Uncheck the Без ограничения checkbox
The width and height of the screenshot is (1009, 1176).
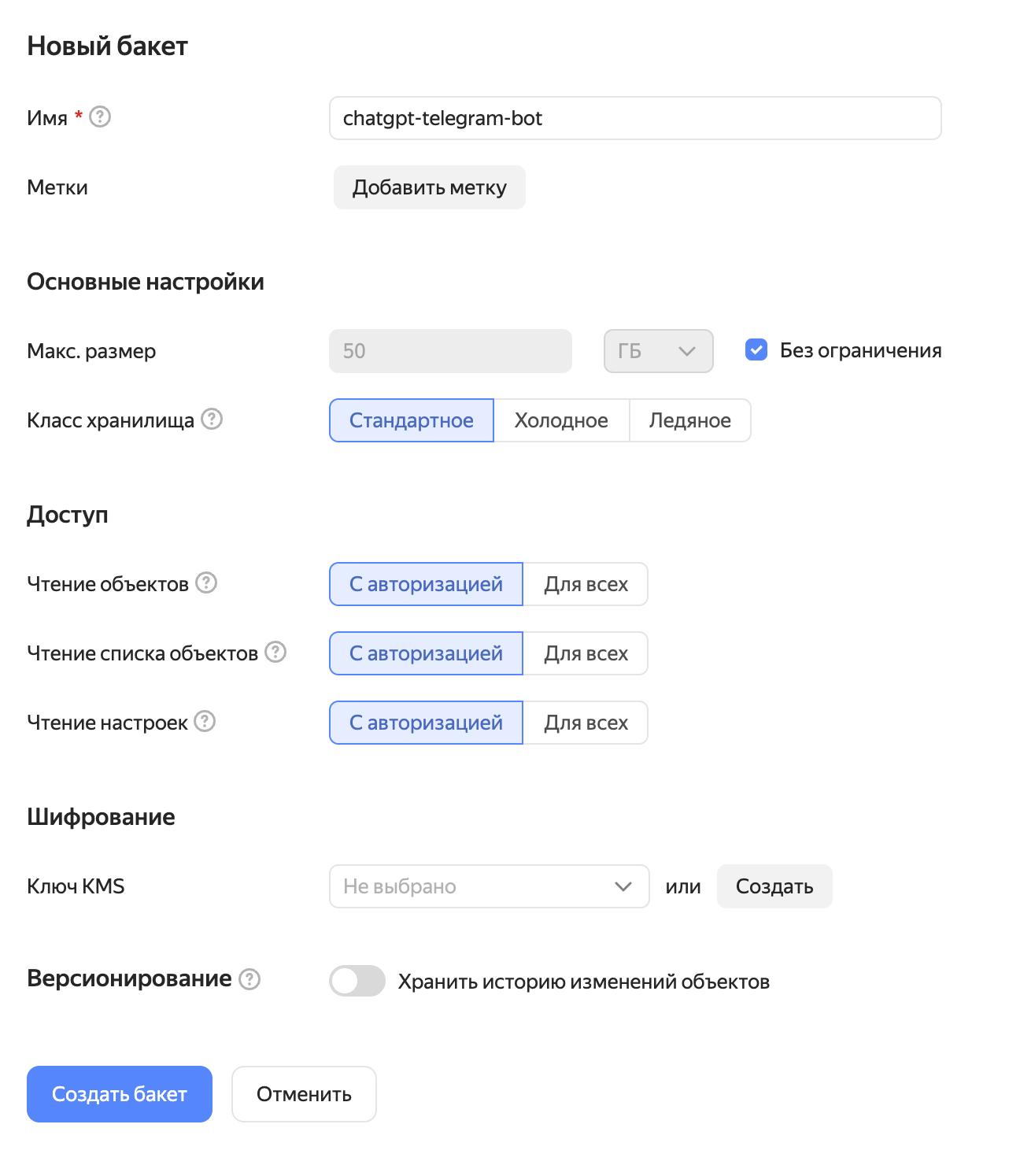point(756,350)
